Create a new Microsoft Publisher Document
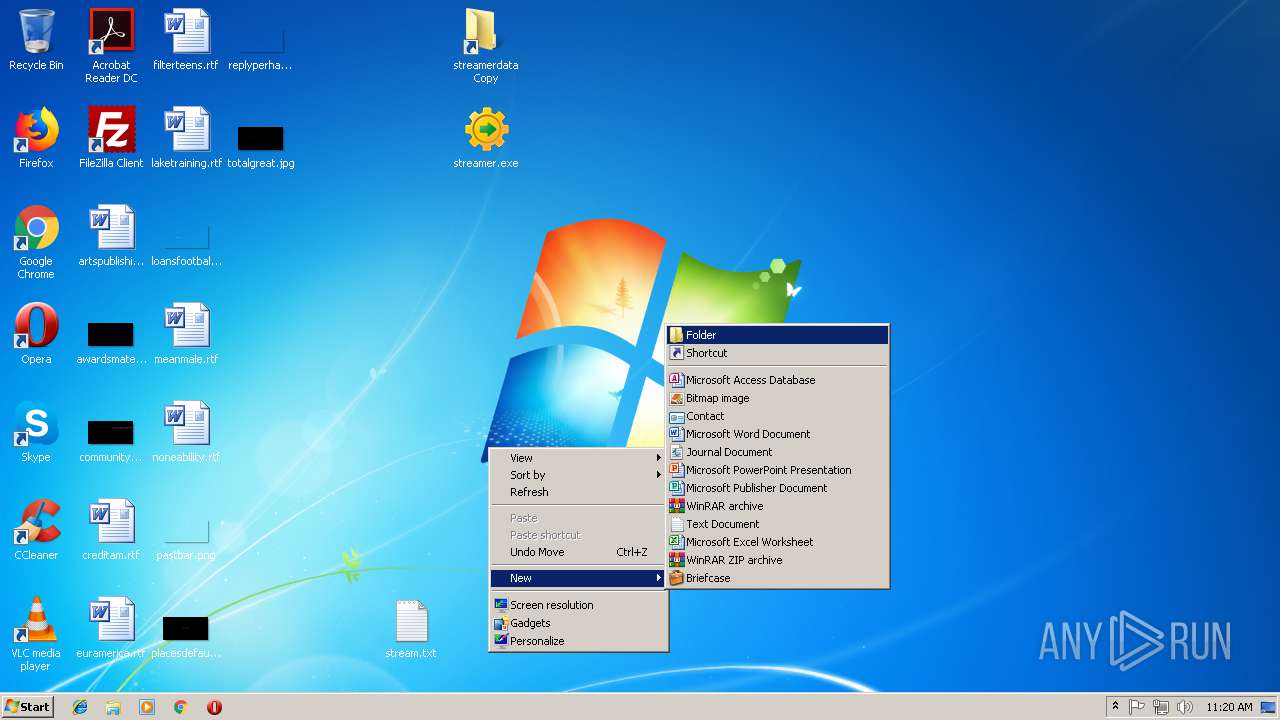The height and width of the screenshot is (720, 1280). (x=778, y=488)
